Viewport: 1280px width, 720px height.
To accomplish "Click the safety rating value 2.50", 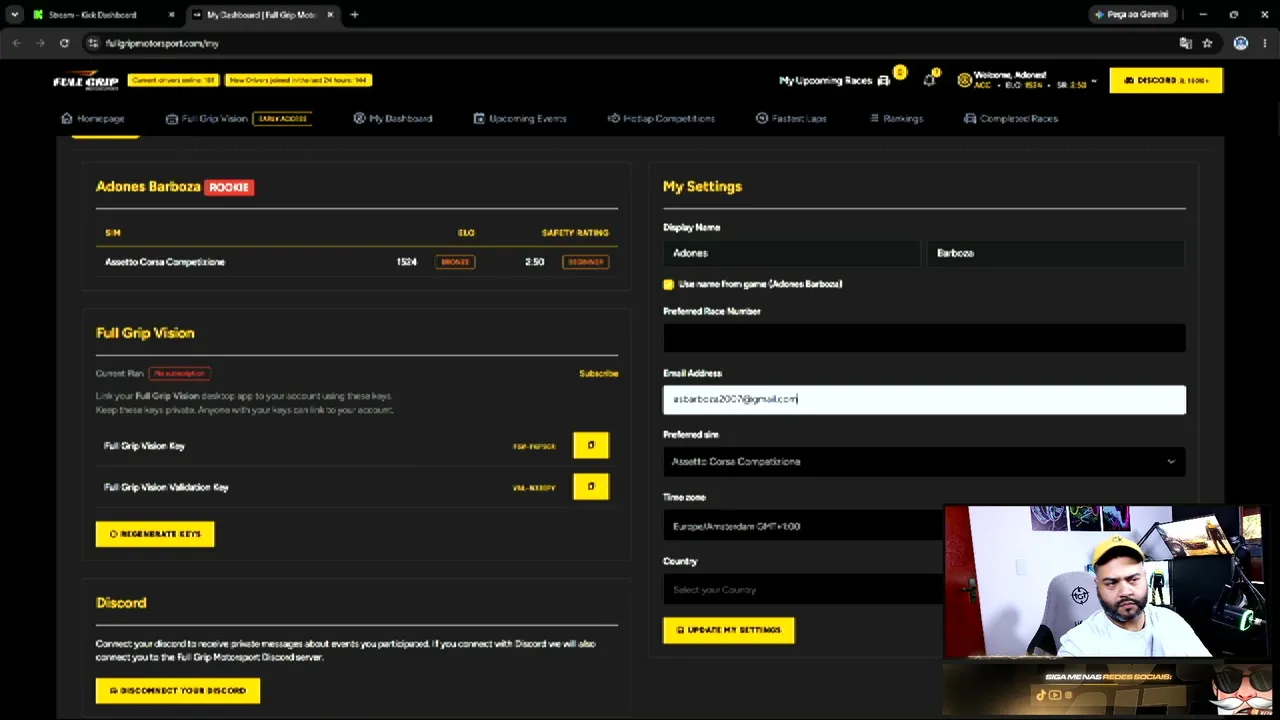I will 535,262.
